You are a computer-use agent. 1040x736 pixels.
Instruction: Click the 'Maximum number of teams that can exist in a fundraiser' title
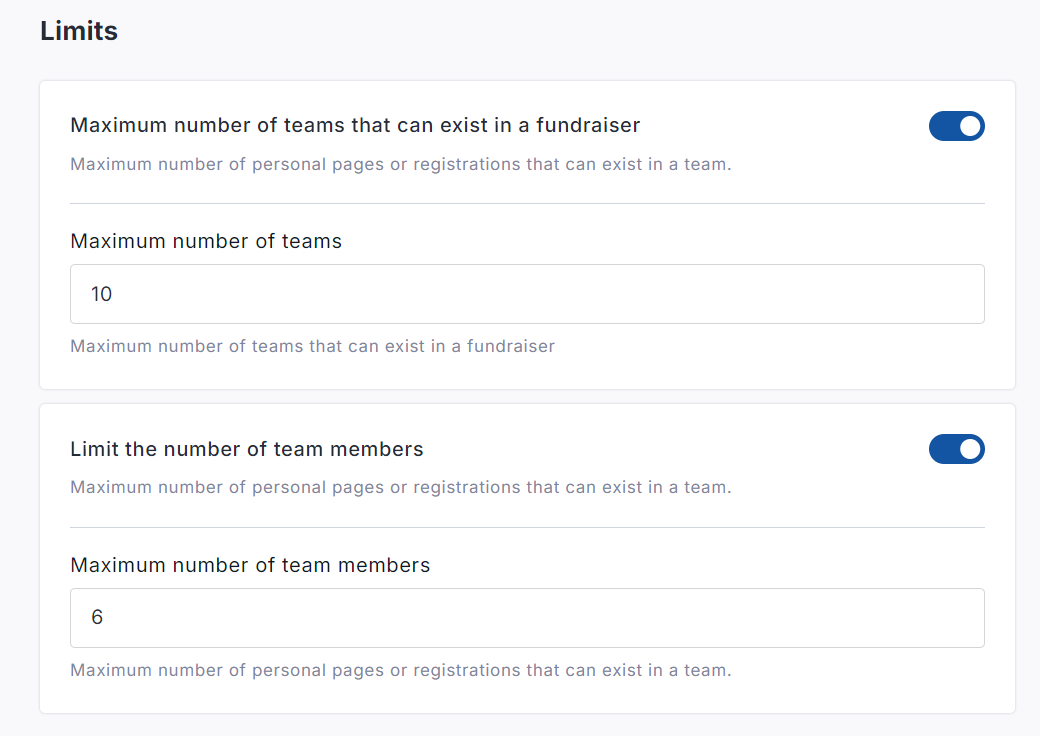355,125
